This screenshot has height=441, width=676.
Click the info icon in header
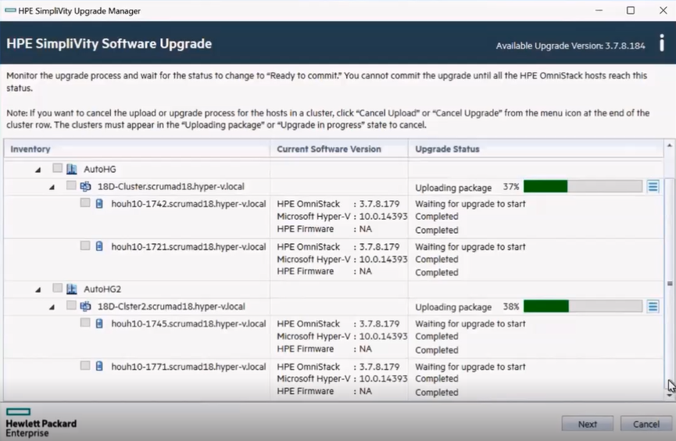click(662, 44)
